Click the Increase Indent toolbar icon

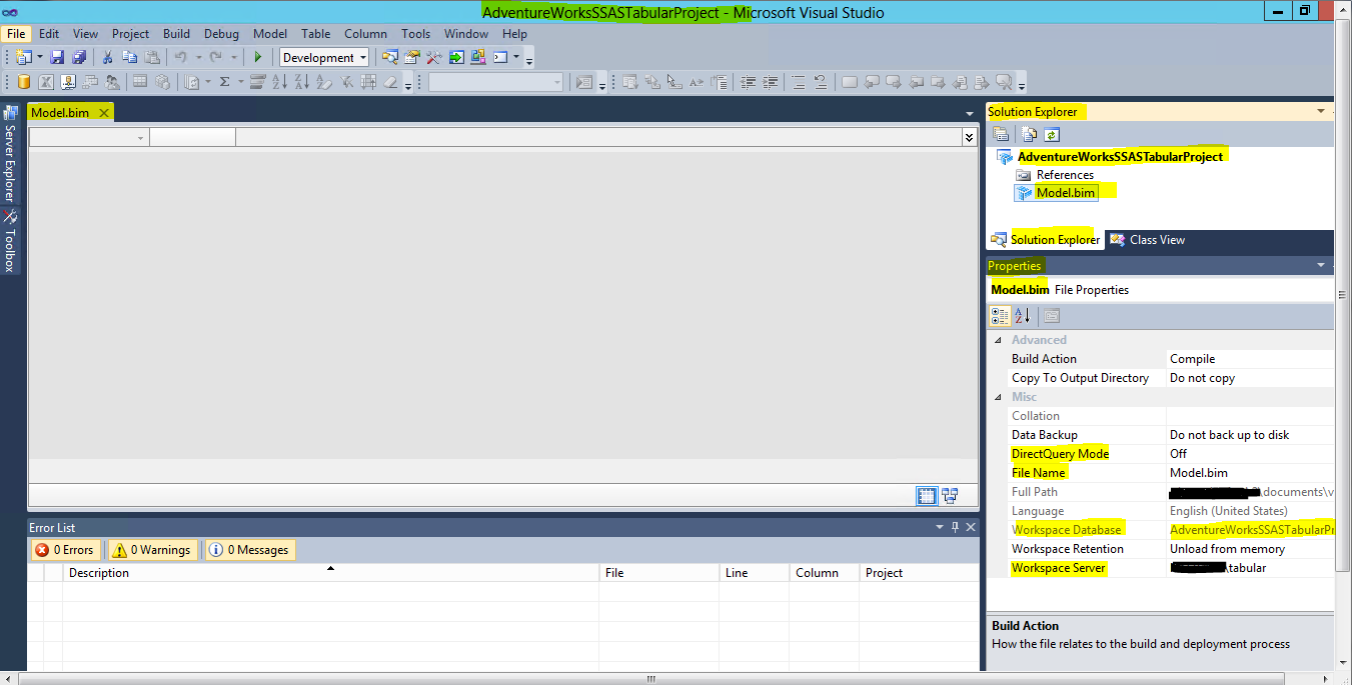[770, 82]
